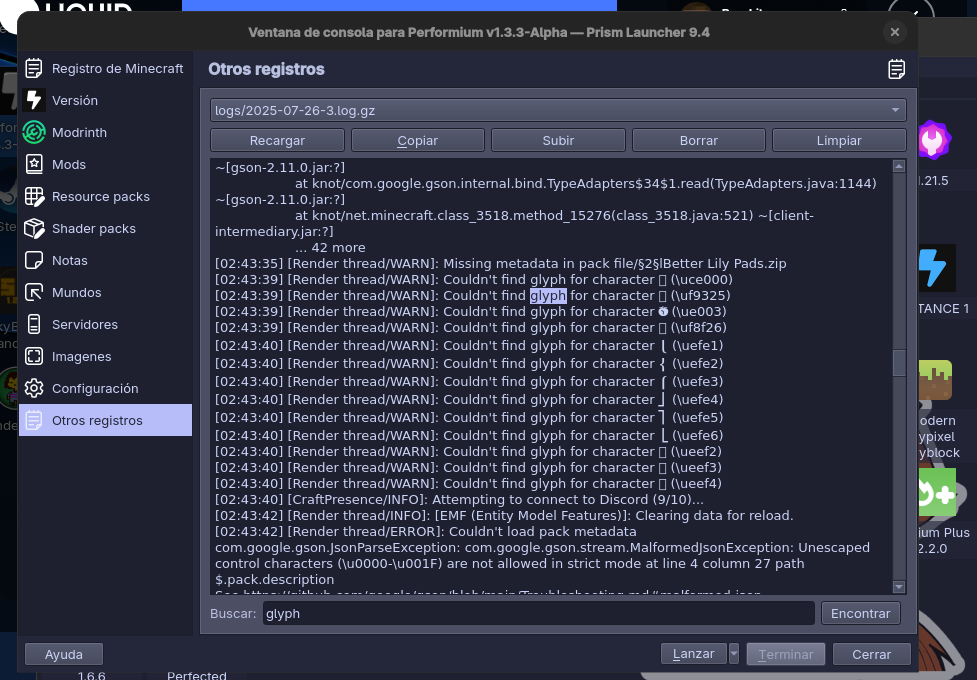Click the Ayuda button
The height and width of the screenshot is (680, 977).
[x=64, y=654]
